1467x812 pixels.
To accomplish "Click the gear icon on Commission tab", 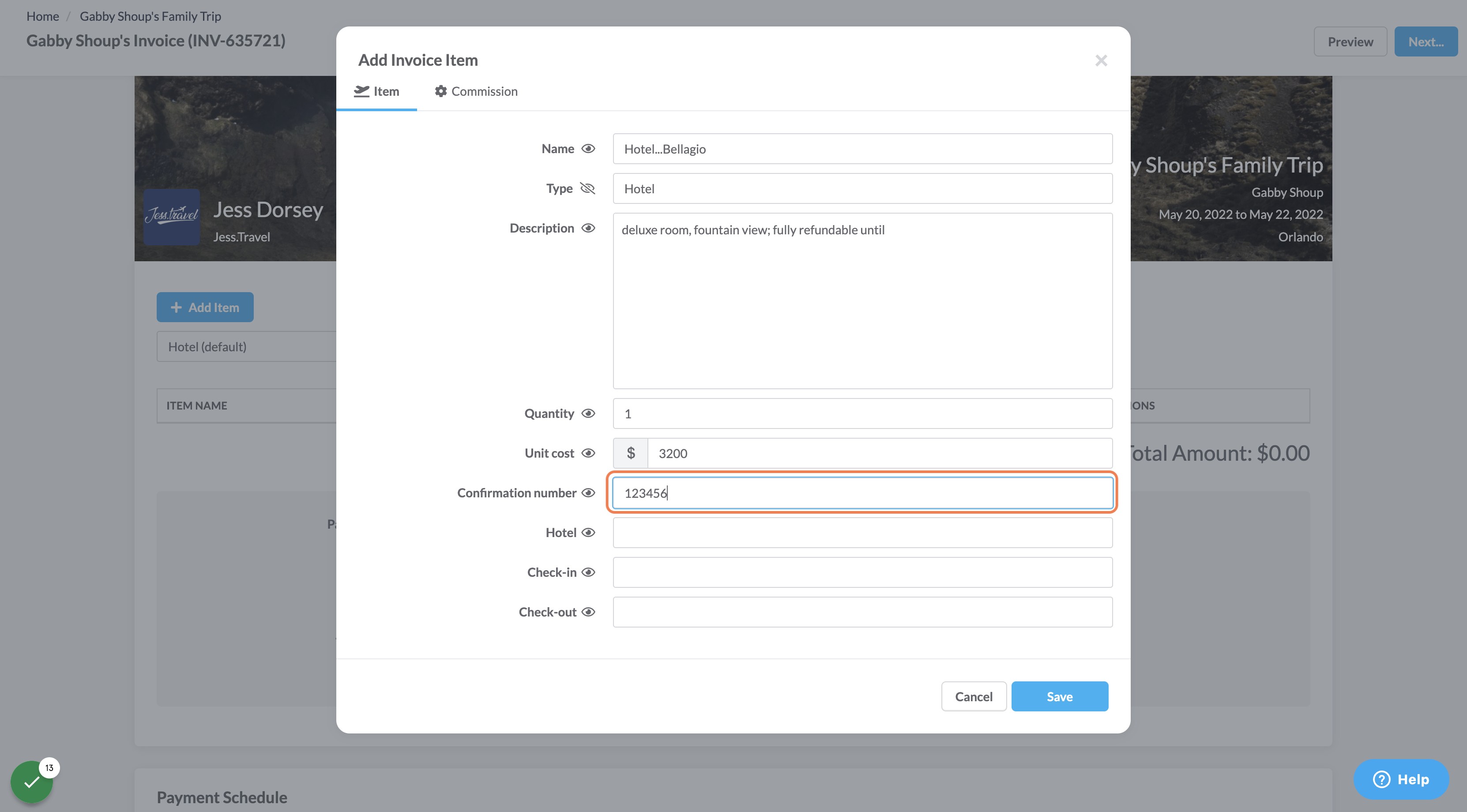I will (441, 91).
